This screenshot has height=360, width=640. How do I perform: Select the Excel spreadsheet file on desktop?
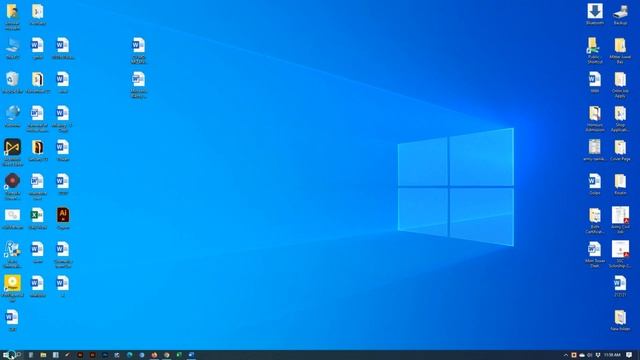tap(37, 219)
